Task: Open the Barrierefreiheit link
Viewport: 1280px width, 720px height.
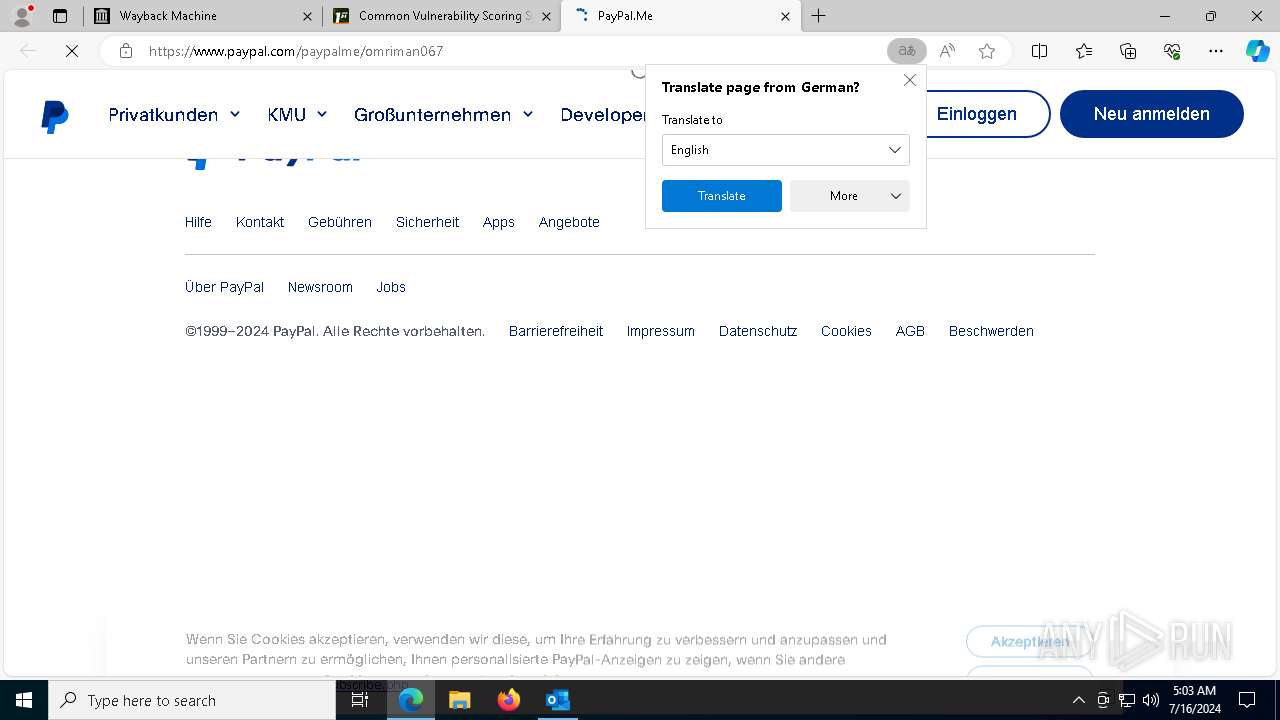Action: (x=556, y=331)
